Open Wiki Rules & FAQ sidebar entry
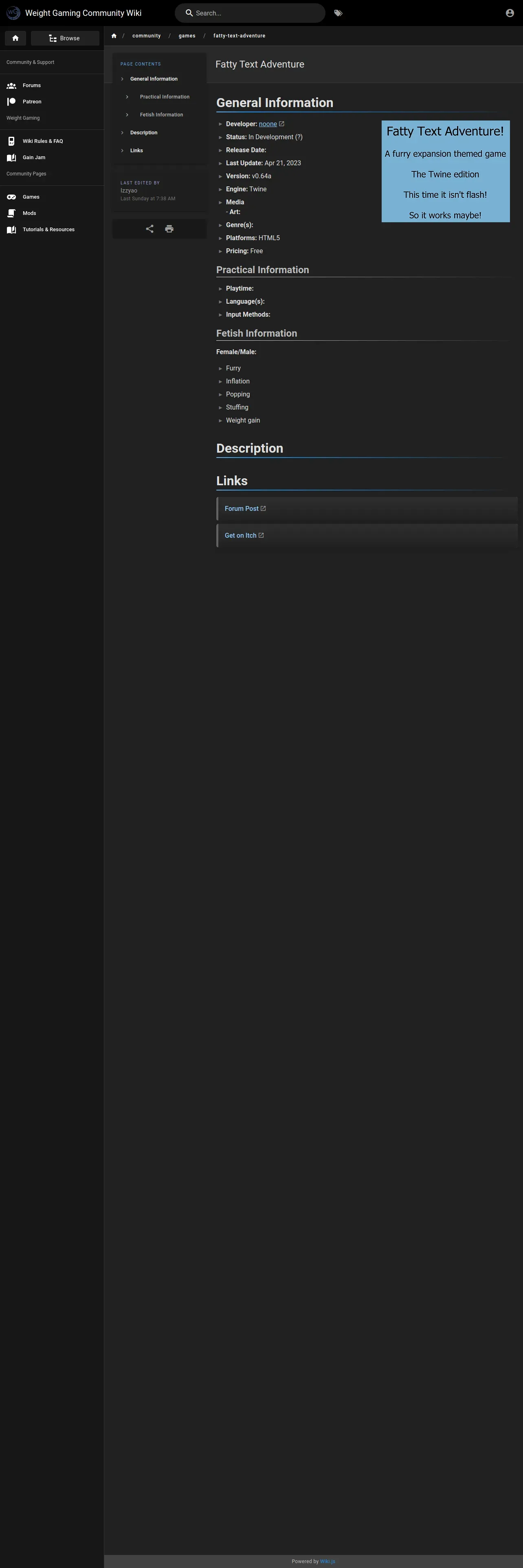This screenshot has width=523, height=1568. coord(52,141)
